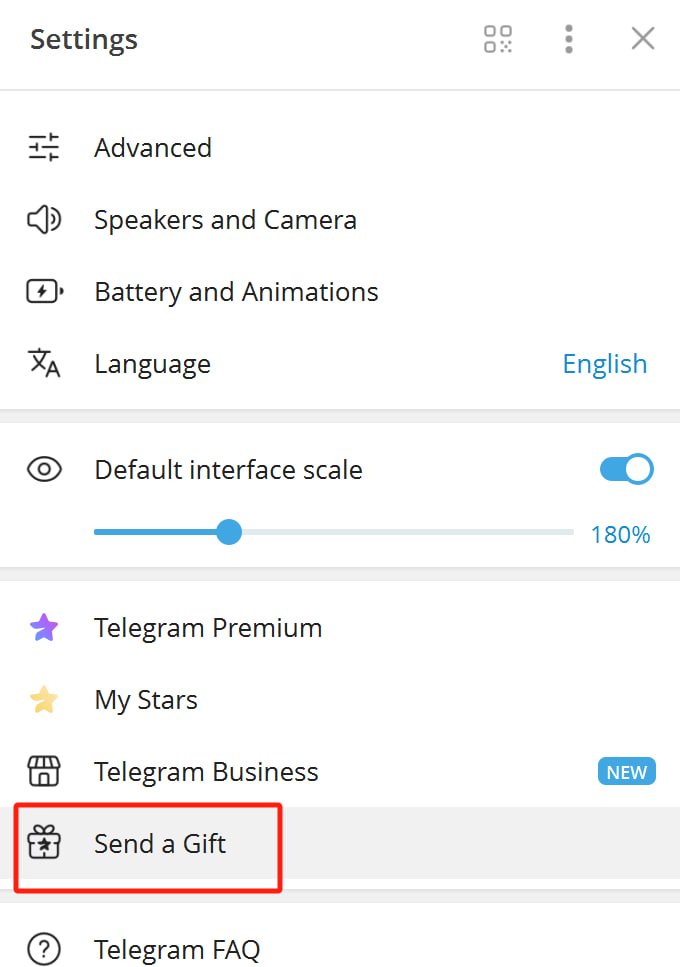Click the speaker icon for Speakers and Camera
The image size is (680, 967).
[x=44, y=220]
